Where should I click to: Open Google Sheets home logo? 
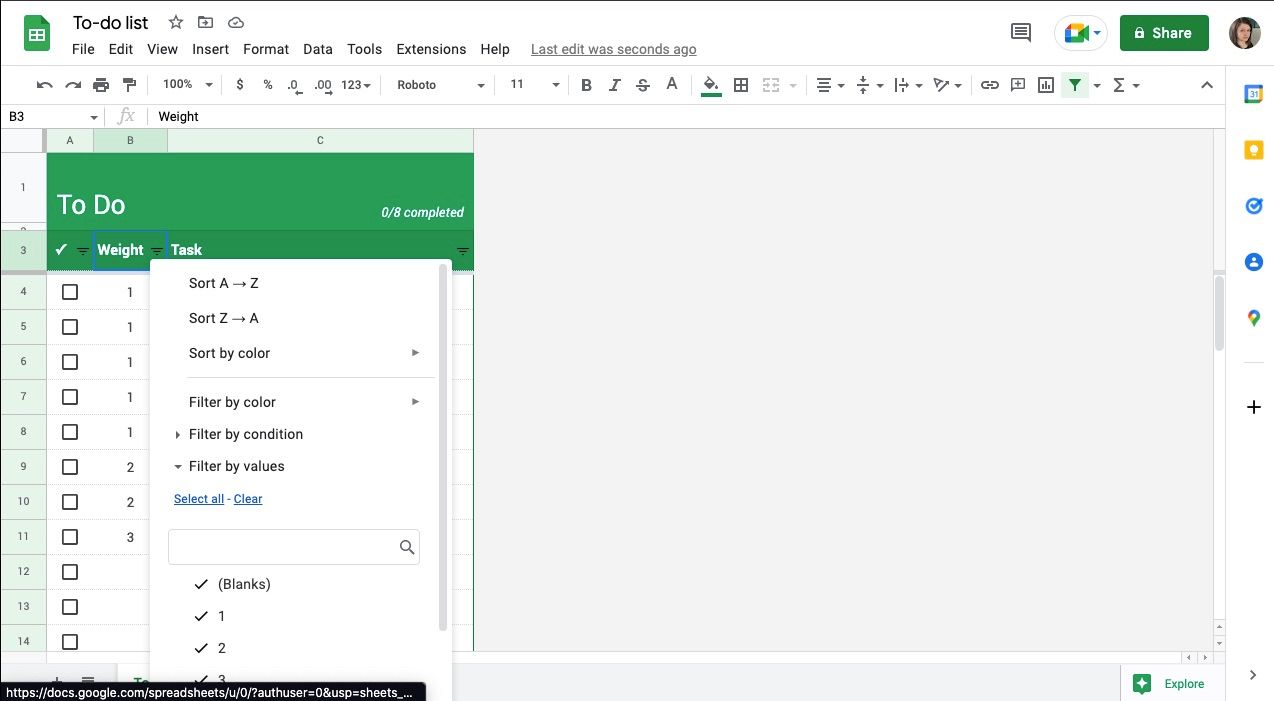37,34
